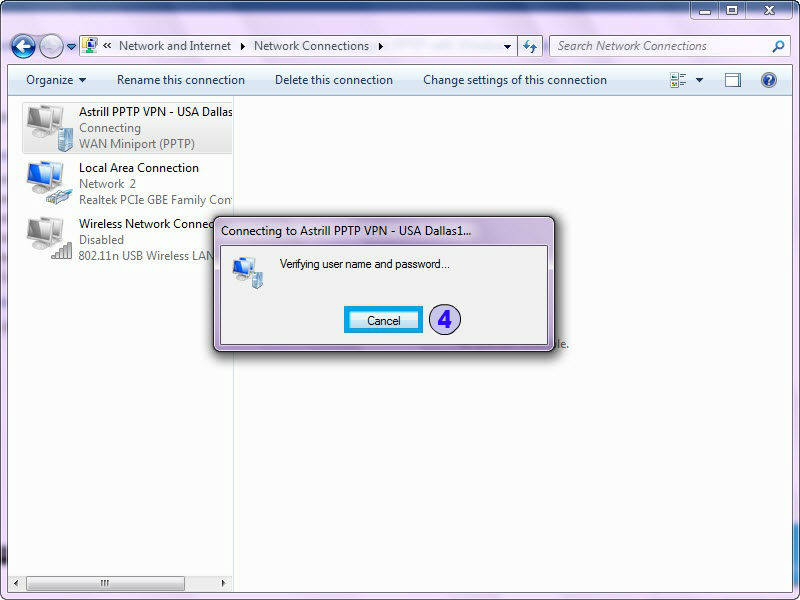Toggle the preview pane icon
Screen dimensions: 800x600
[733, 80]
